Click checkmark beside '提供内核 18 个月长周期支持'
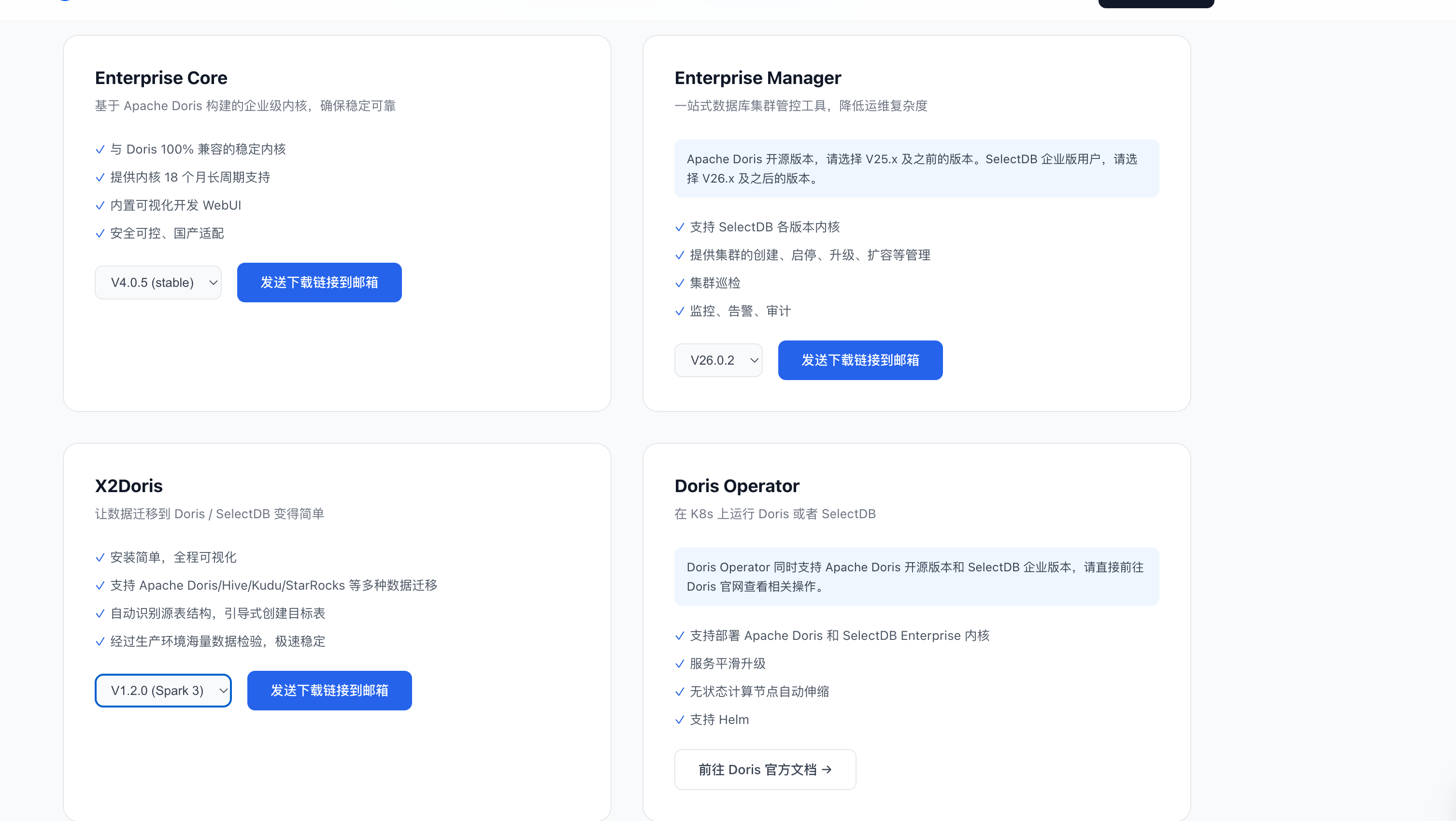 (x=100, y=177)
